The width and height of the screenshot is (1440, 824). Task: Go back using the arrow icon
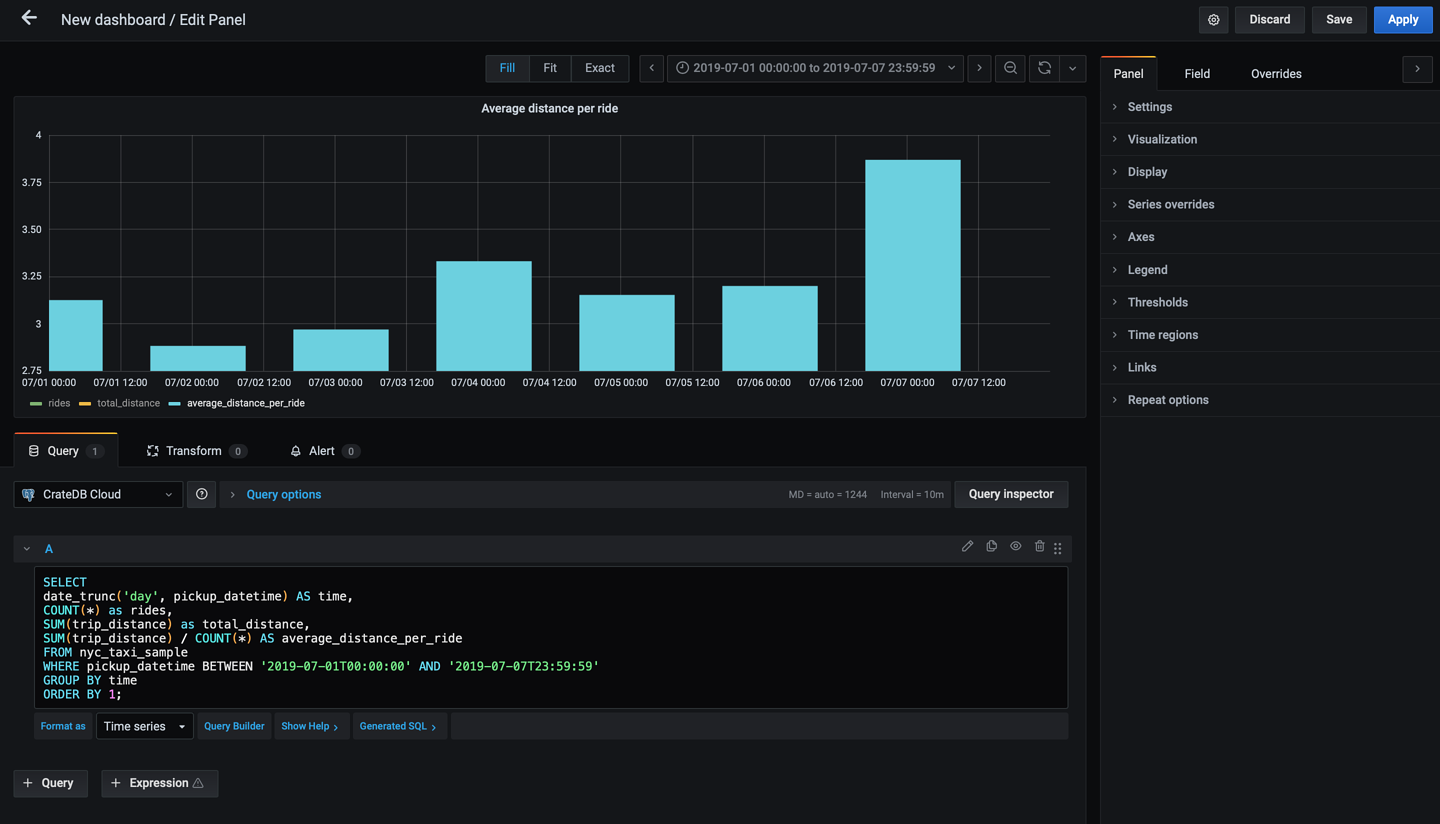pyautogui.click(x=29, y=18)
